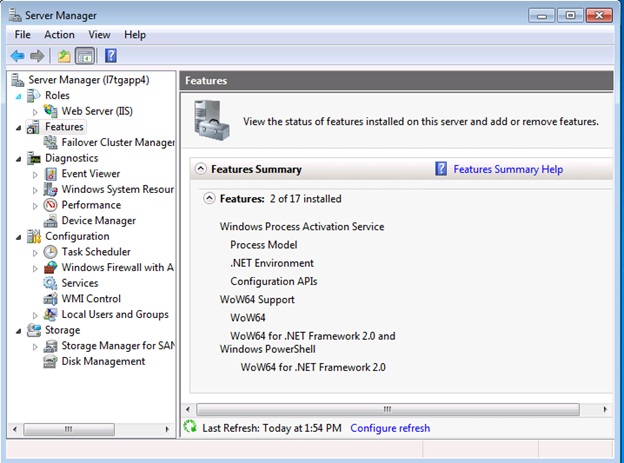Click the Diagnostics node icon
The image size is (624, 463).
[x=34, y=158]
